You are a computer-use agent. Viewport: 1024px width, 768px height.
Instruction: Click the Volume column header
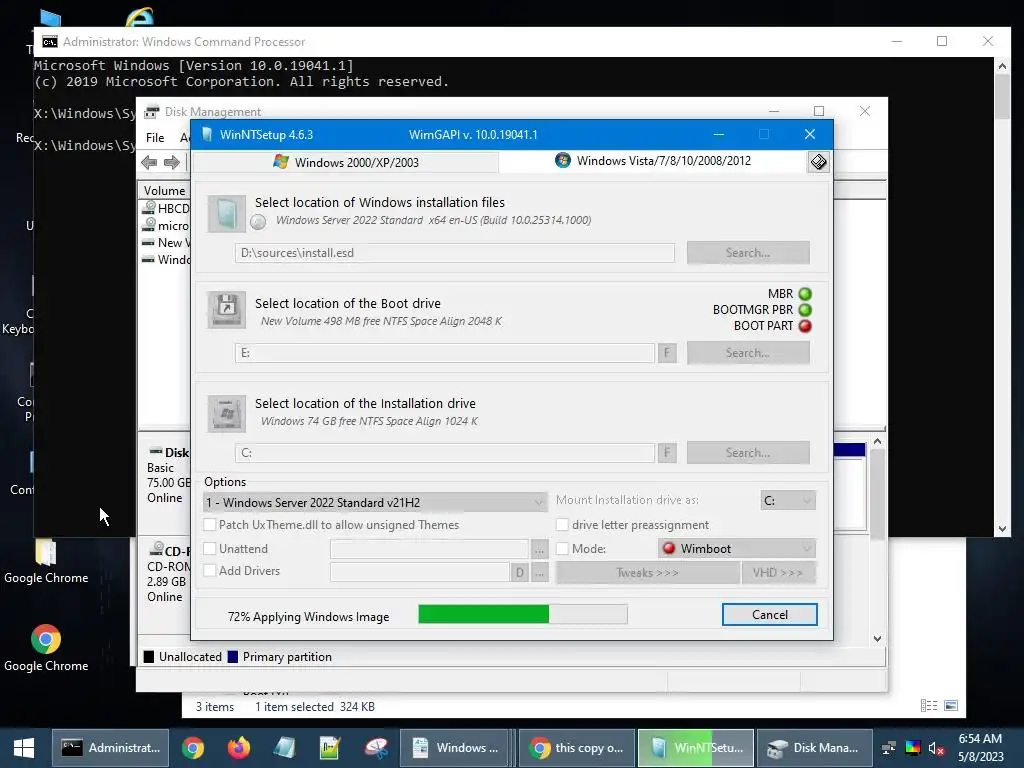164,191
